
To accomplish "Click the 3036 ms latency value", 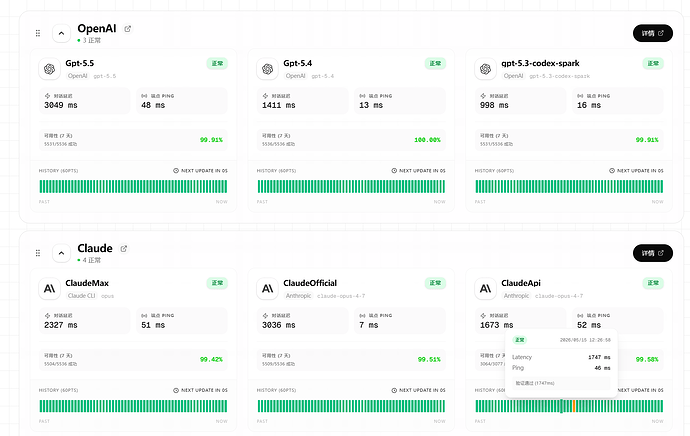I will point(279,325).
